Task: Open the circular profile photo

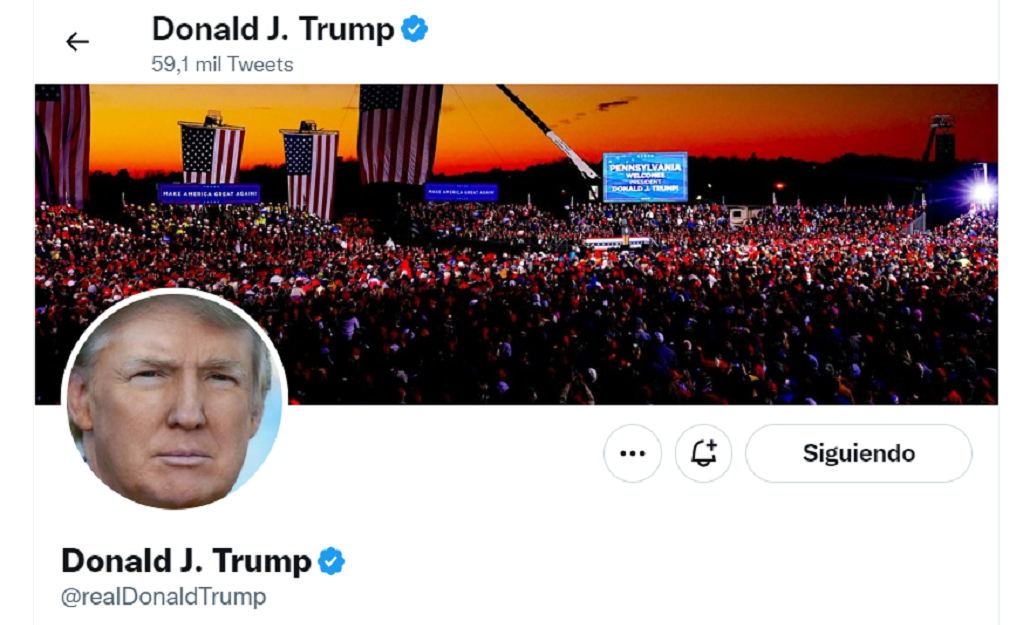Action: click(x=174, y=399)
